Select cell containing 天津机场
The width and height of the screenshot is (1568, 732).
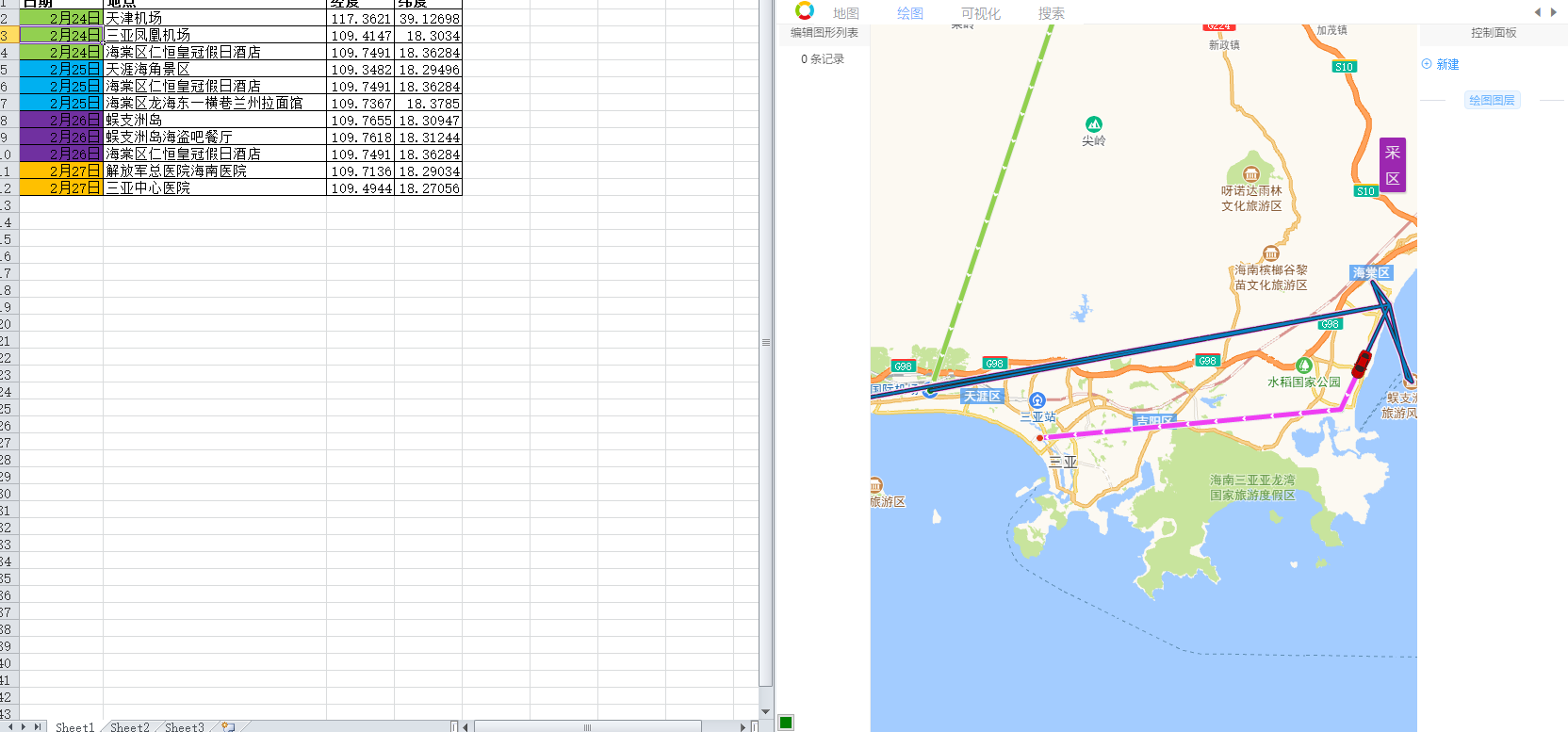pyautogui.click(x=215, y=18)
